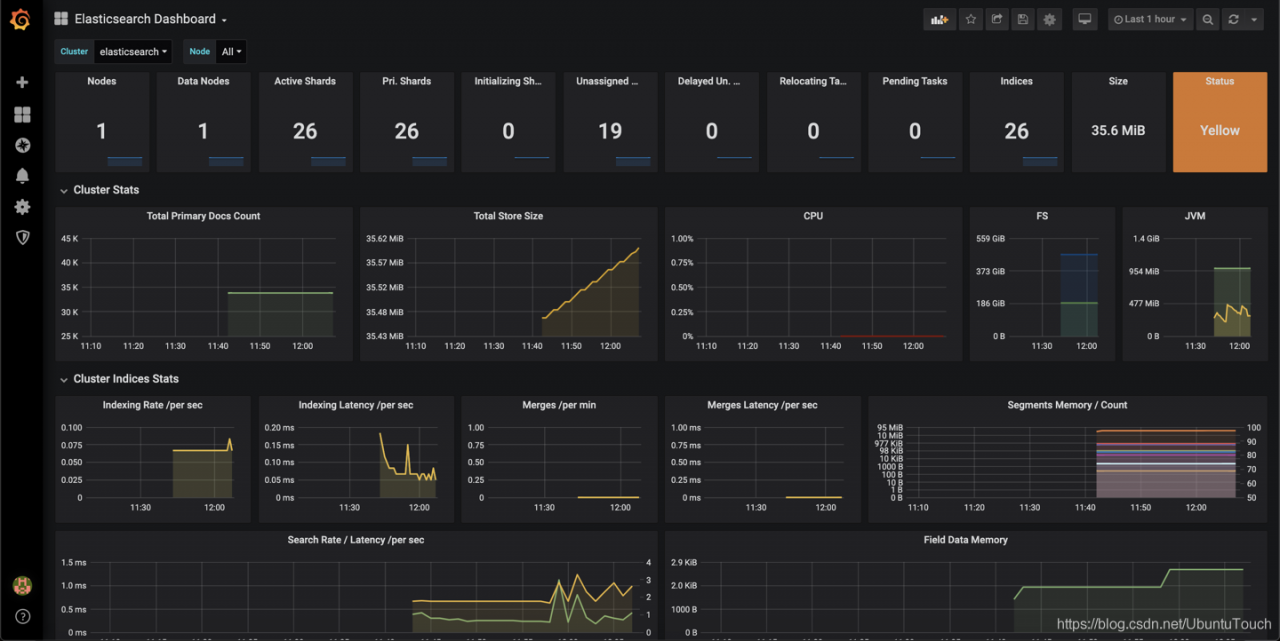Star this dashboard as favorite
The width and height of the screenshot is (1280, 641).
pos(971,19)
